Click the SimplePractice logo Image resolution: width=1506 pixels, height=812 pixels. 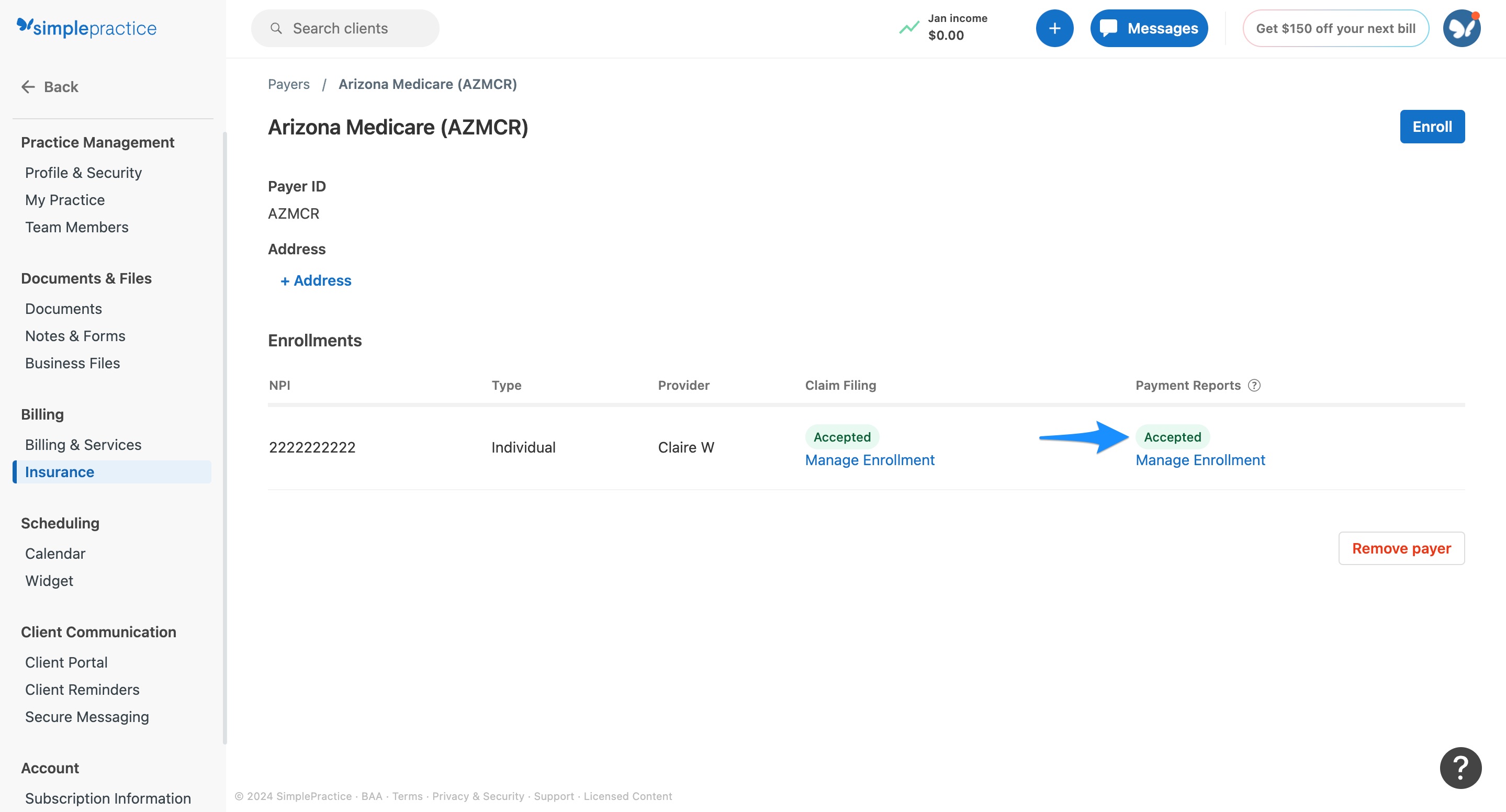[86, 28]
